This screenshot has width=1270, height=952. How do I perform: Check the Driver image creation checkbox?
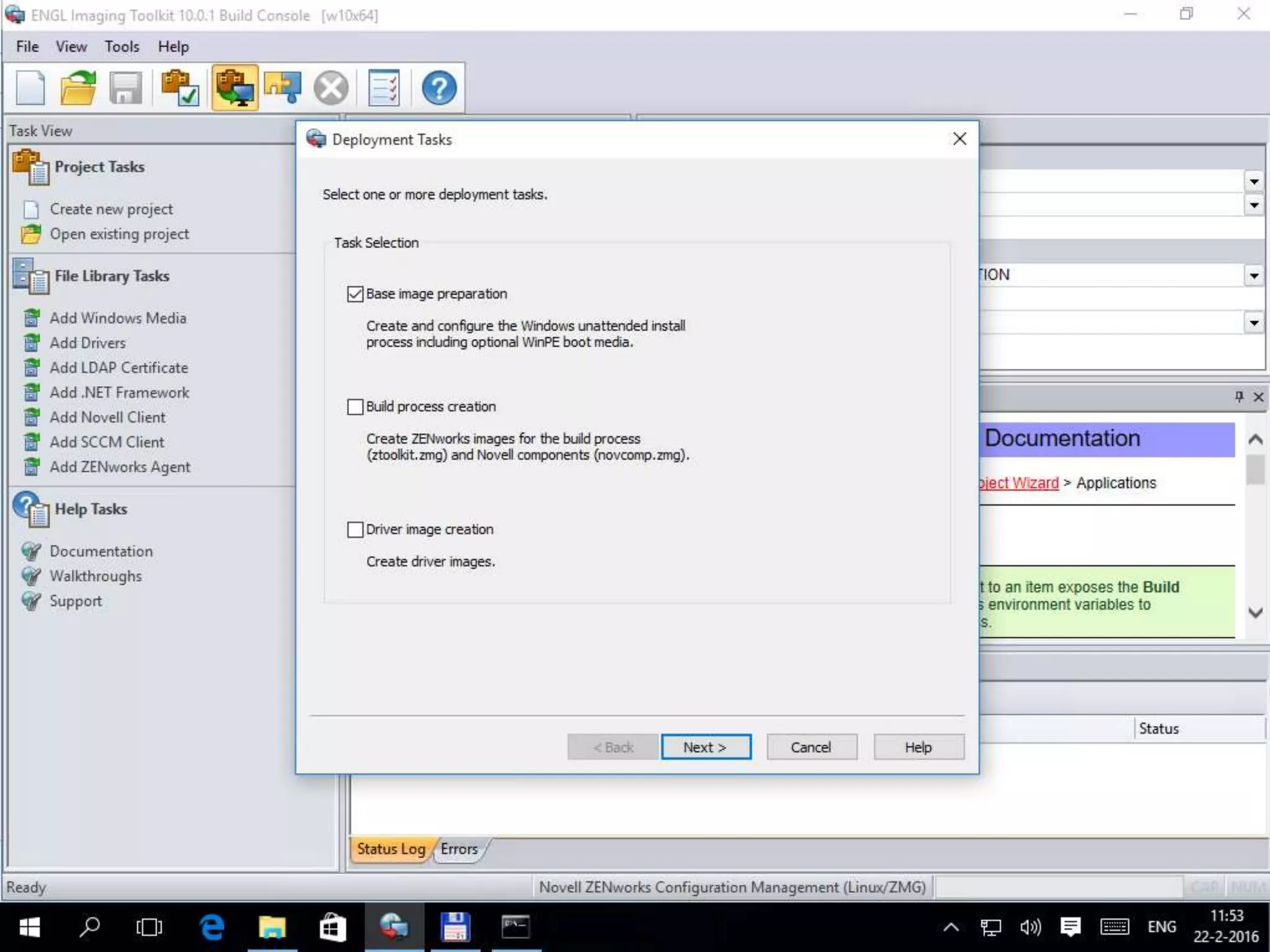pyautogui.click(x=355, y=529)
